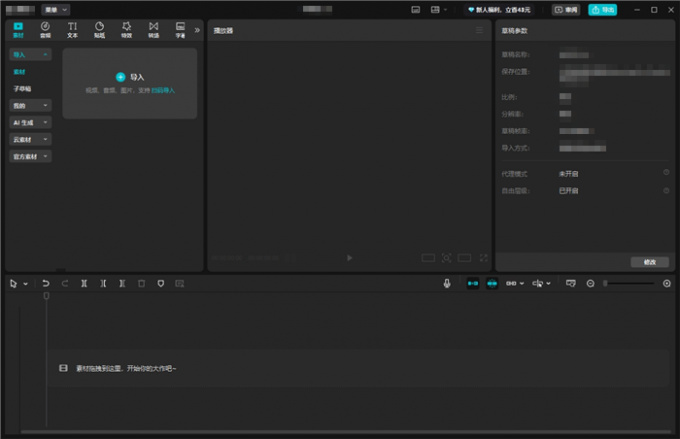Click the delete-right trim tool
Viewport: 680px width, 439px height.
(x=122, y=283)
